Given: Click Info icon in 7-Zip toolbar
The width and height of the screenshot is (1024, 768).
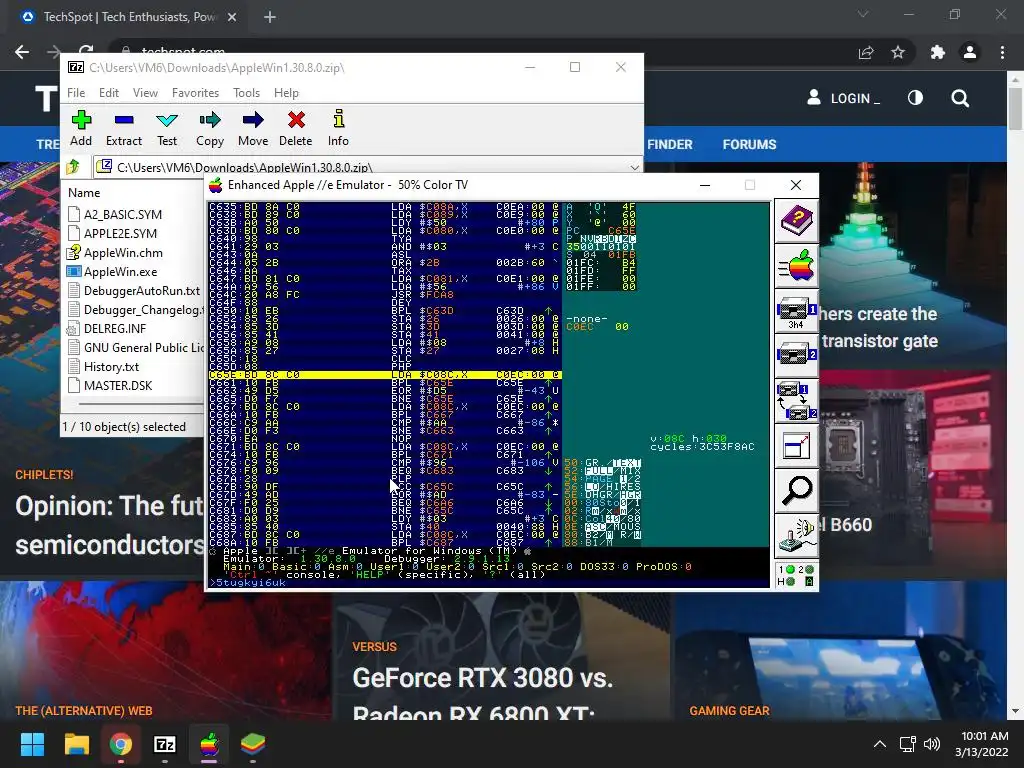Looking at the screenshot, I should click(x=338, y=129).
